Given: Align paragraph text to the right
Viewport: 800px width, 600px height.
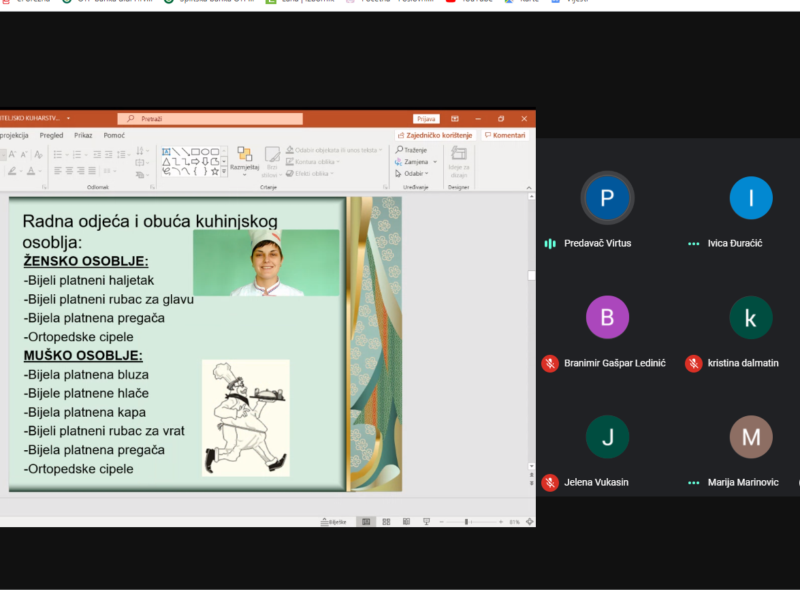Looking at the screenshot, I should pos(81,170).
